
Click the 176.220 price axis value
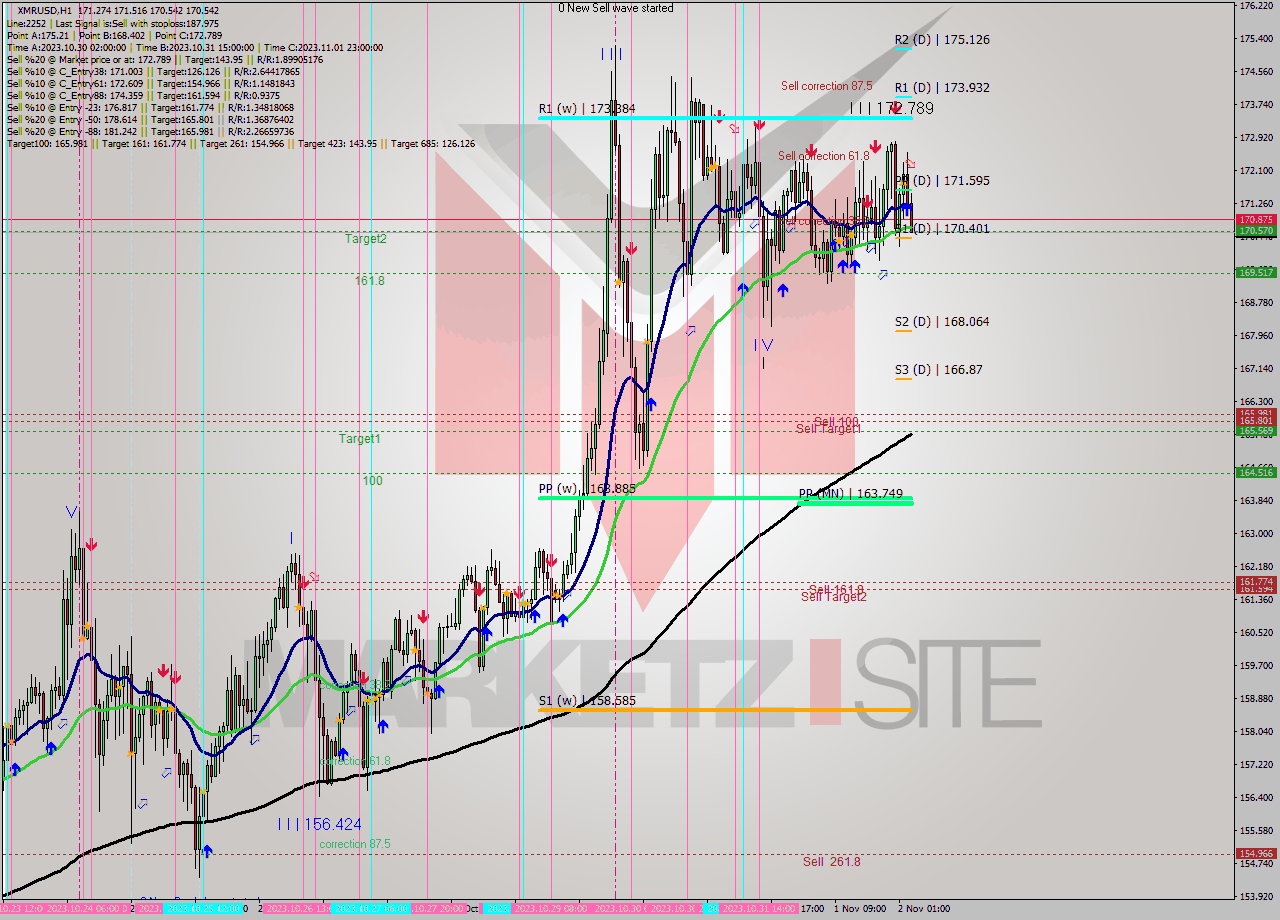coord(1256,6)
